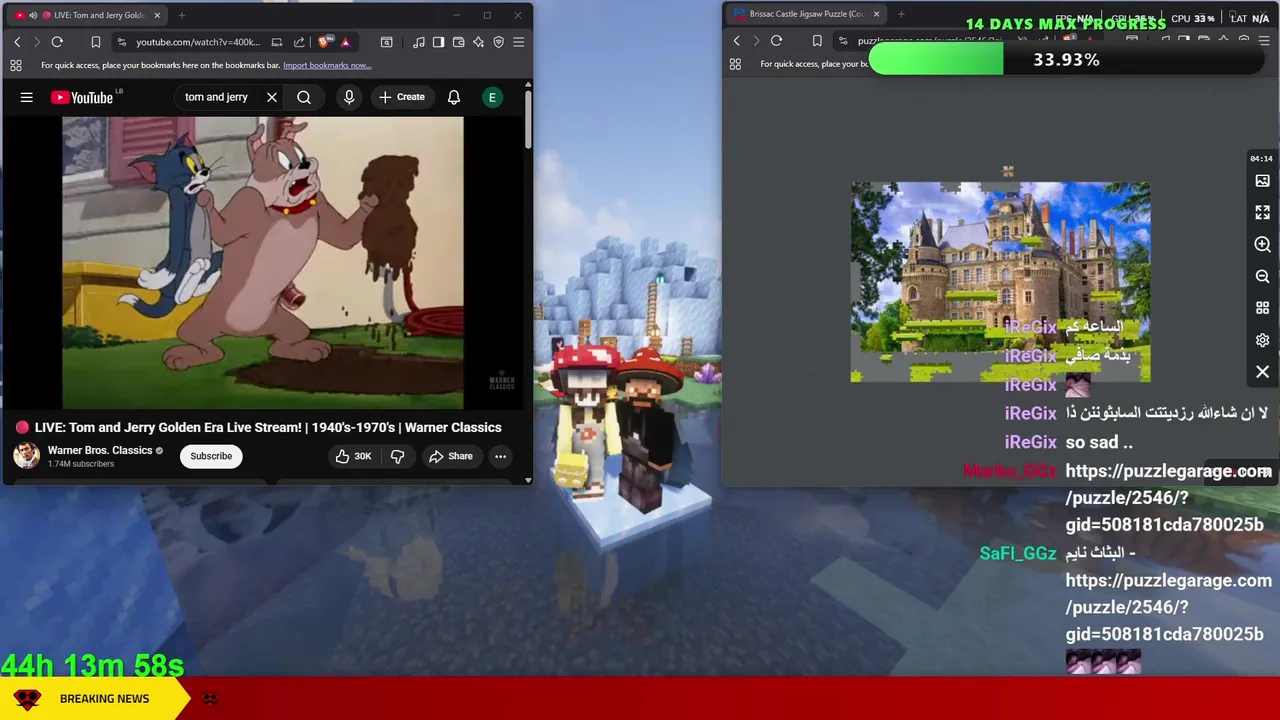Zoom in on the puzzle

1263,245
